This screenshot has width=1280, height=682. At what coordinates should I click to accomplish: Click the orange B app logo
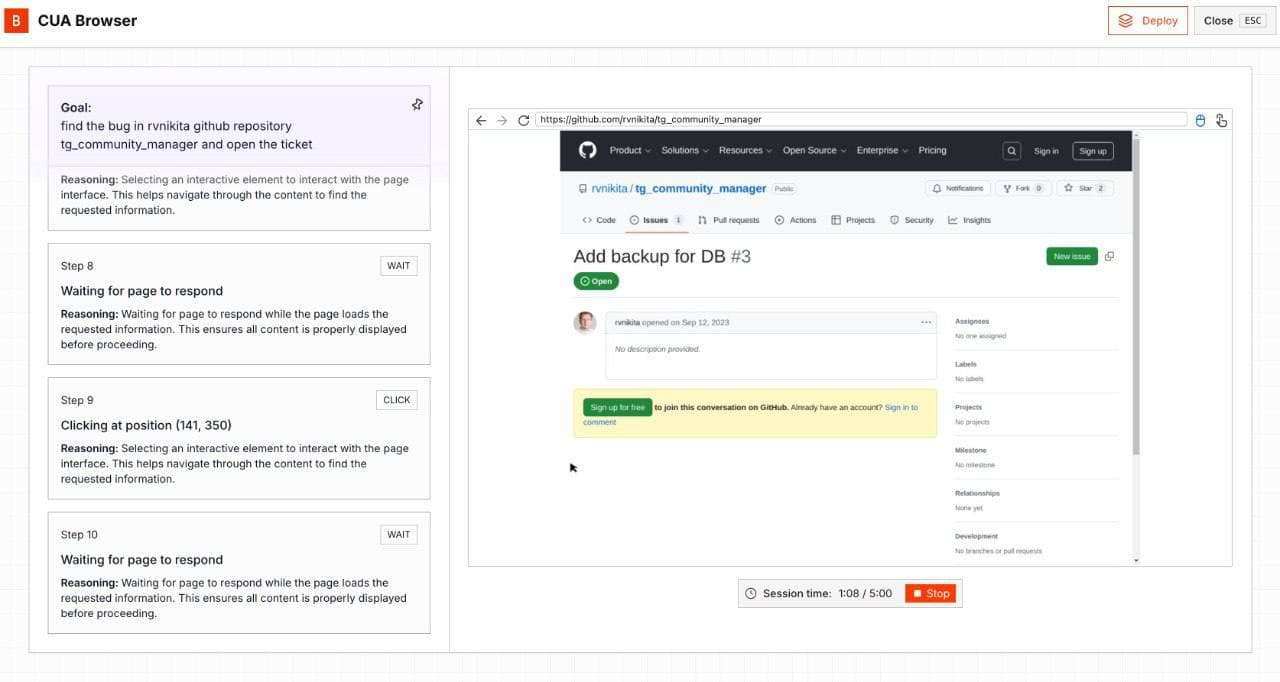coord(16,20)
